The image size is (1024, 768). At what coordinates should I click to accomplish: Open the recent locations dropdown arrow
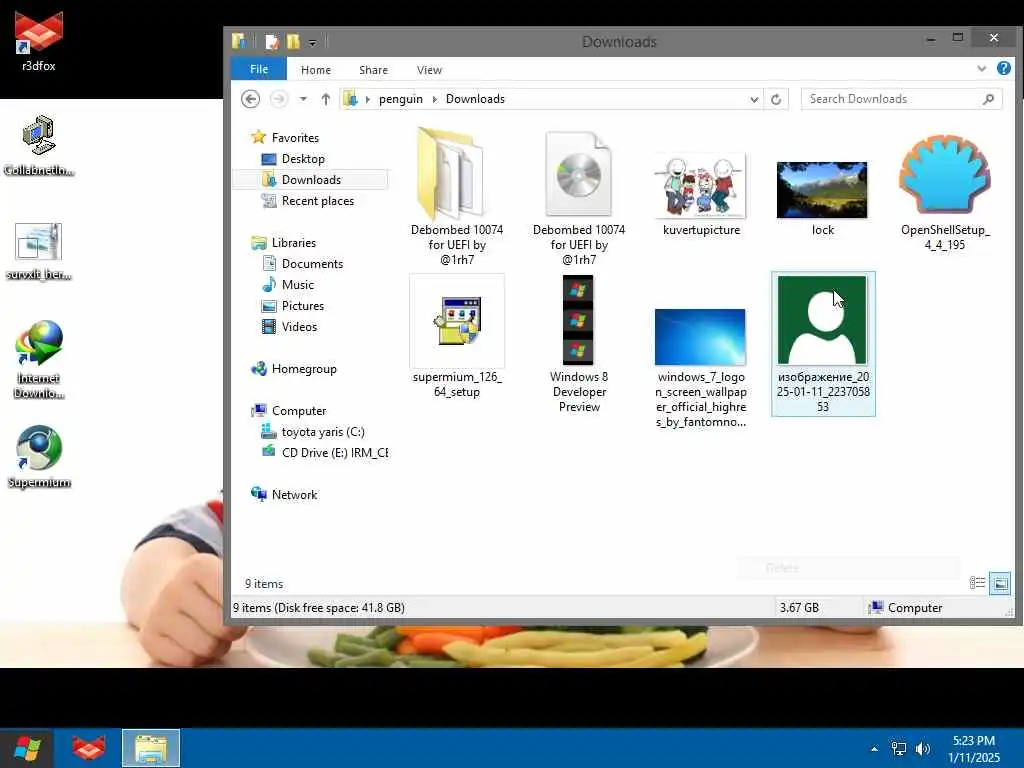coord(303,99)
